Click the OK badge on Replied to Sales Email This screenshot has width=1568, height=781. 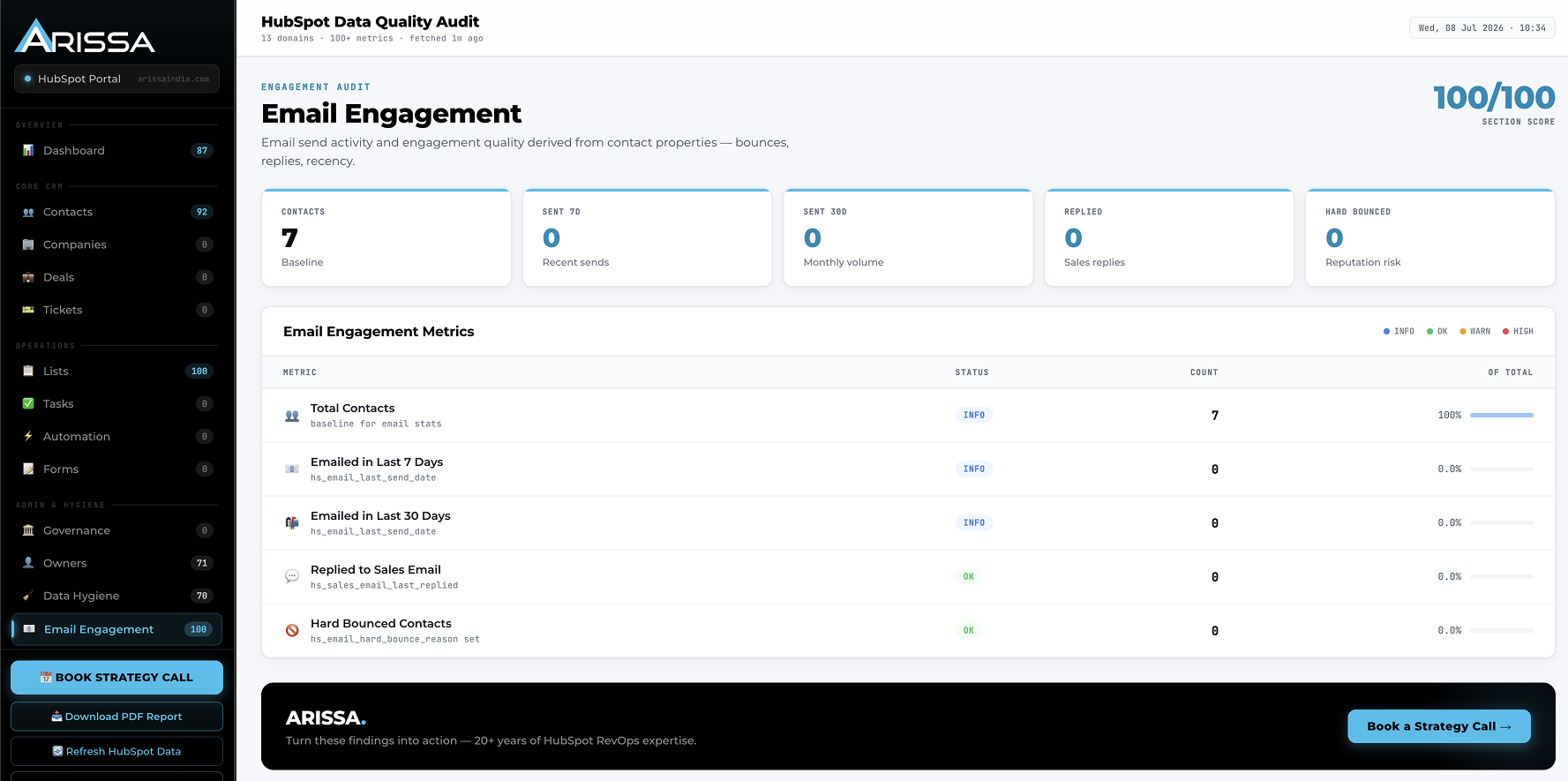(969, 577)
